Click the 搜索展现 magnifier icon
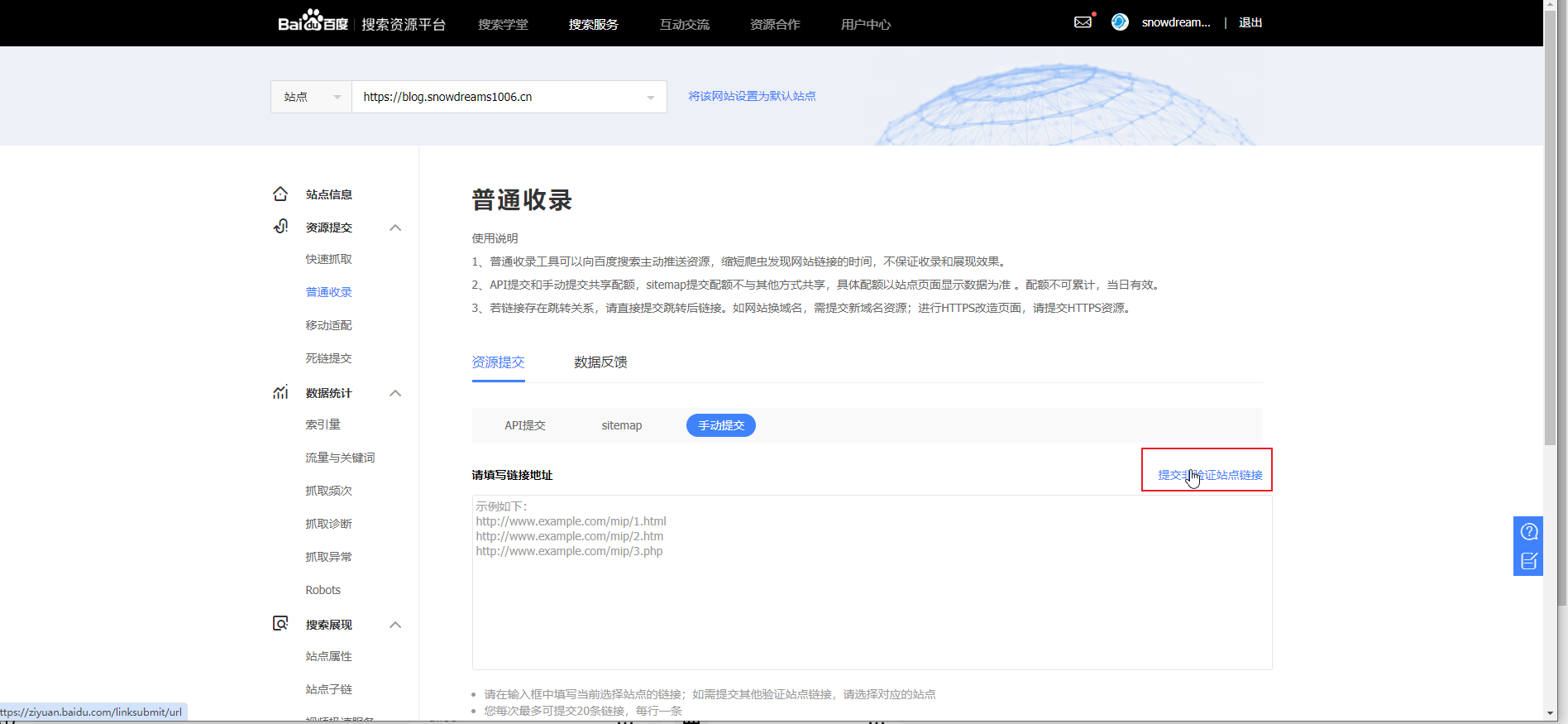 pyautogui.click(x=280, y=624)
